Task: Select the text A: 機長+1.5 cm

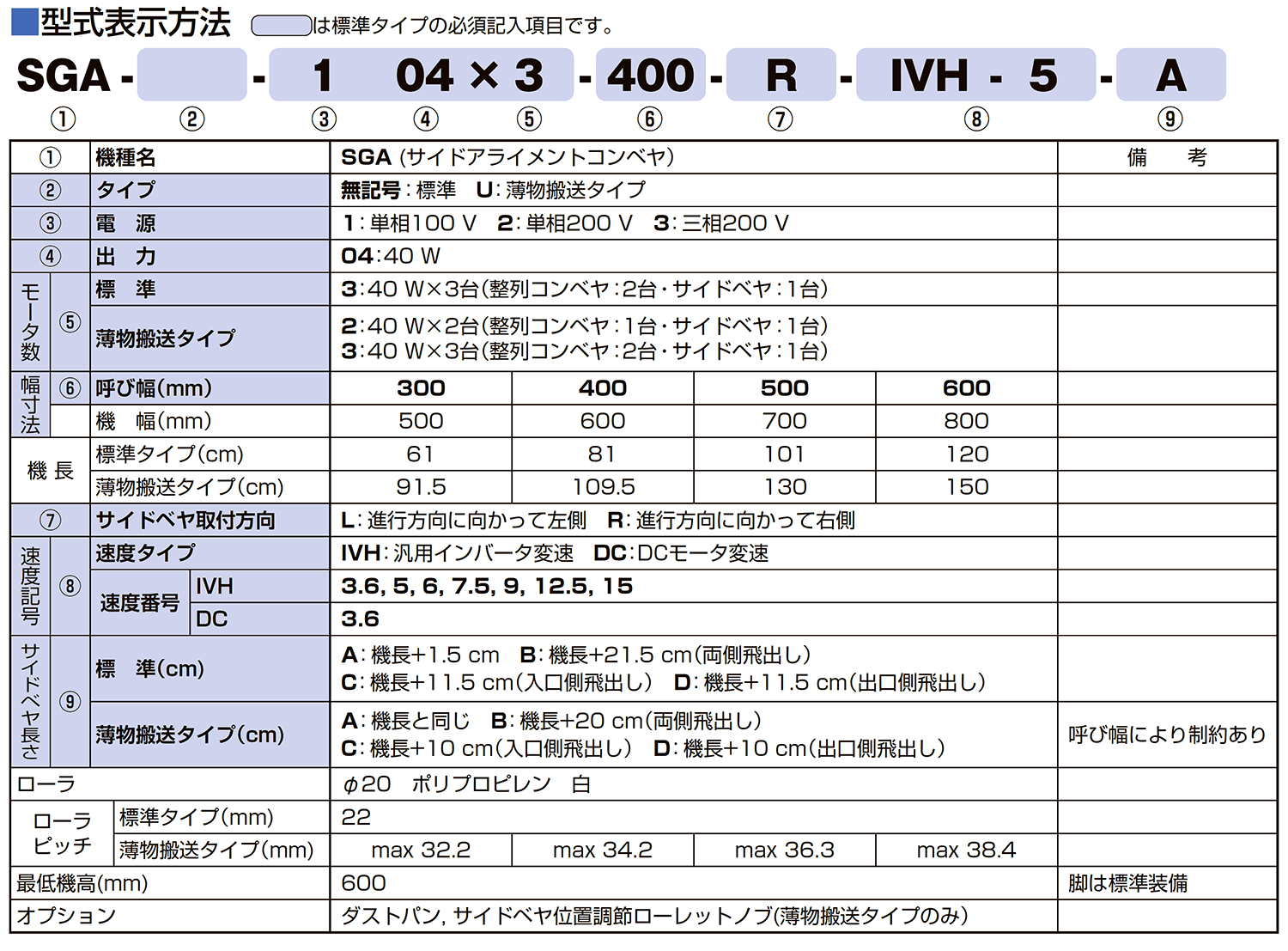Action: (421, 655)
